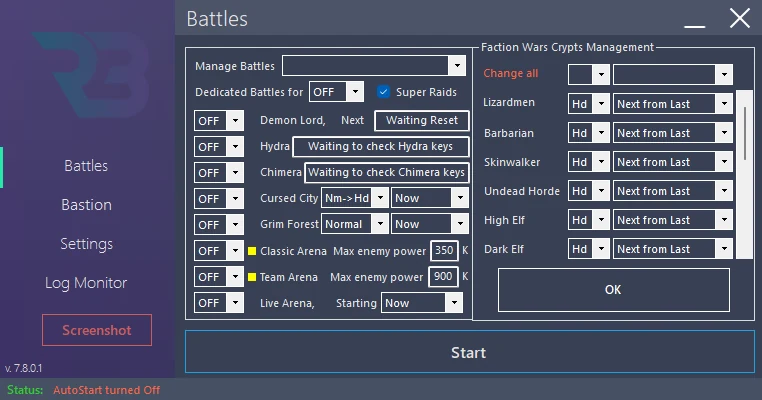
Task: Open Grim Forest OFF dropdown
Action: (x=219, y=225)
